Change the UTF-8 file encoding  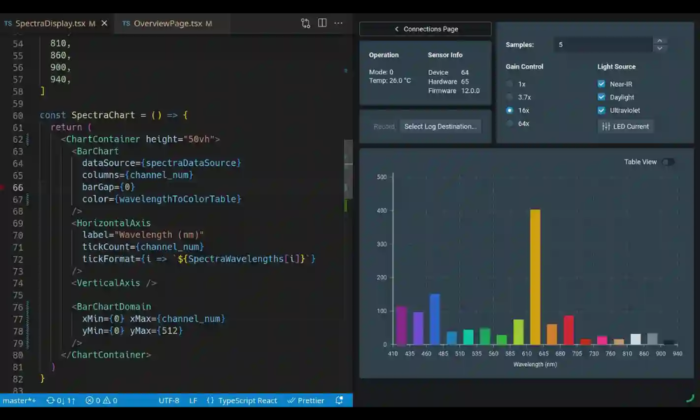(x=169, y=400)
